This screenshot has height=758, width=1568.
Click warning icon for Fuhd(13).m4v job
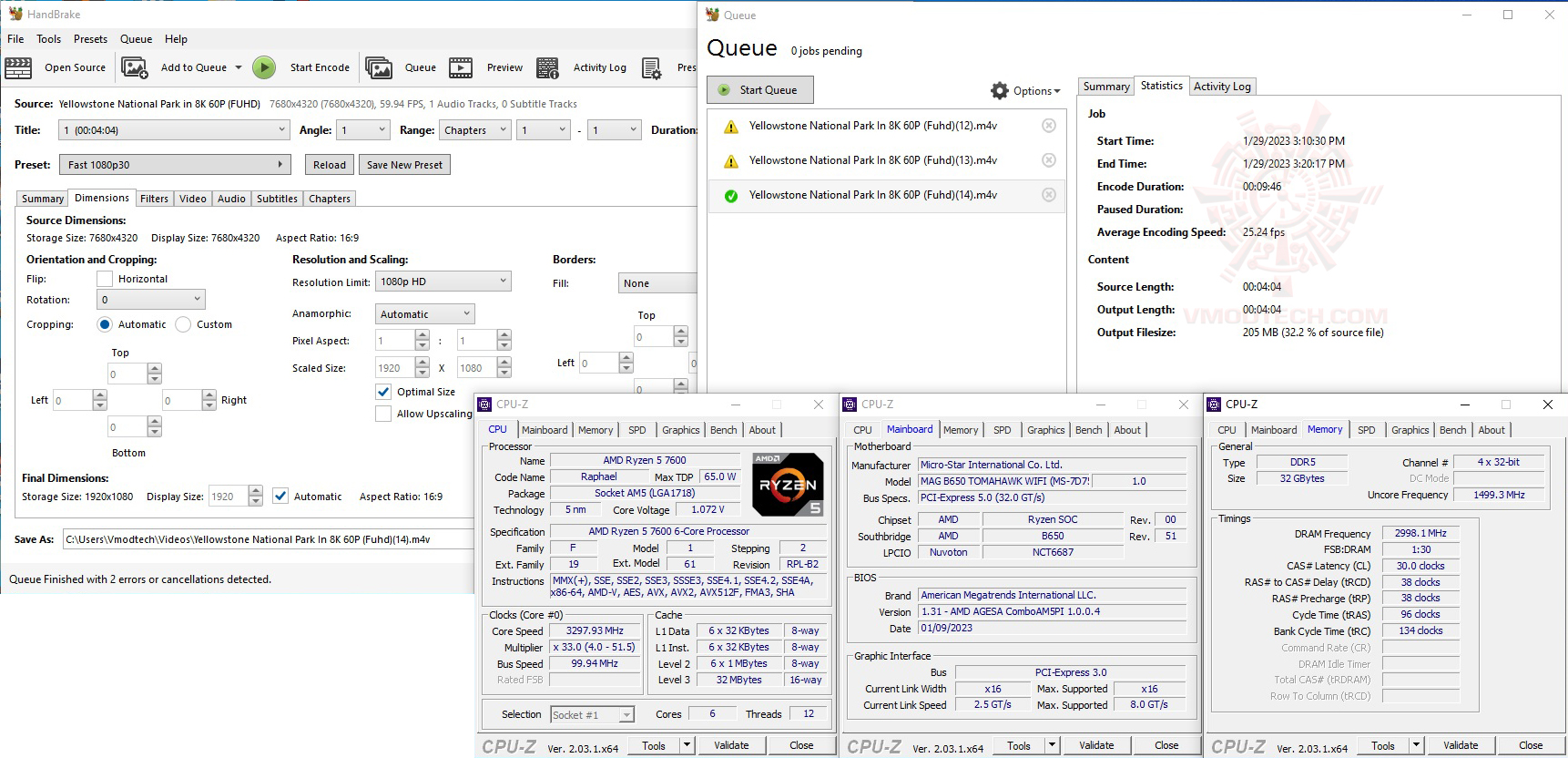tap(731, 161)
